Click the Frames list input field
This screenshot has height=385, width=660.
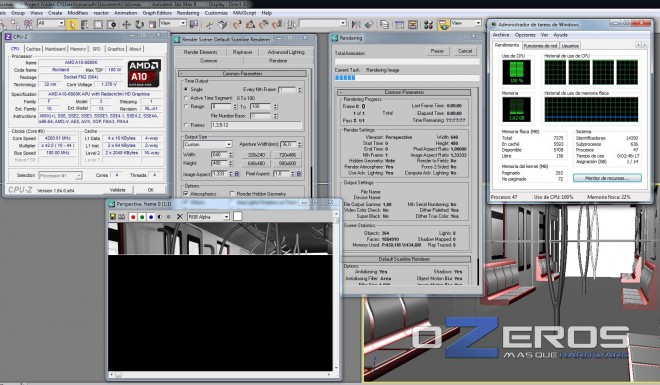[x=256, y=125]
